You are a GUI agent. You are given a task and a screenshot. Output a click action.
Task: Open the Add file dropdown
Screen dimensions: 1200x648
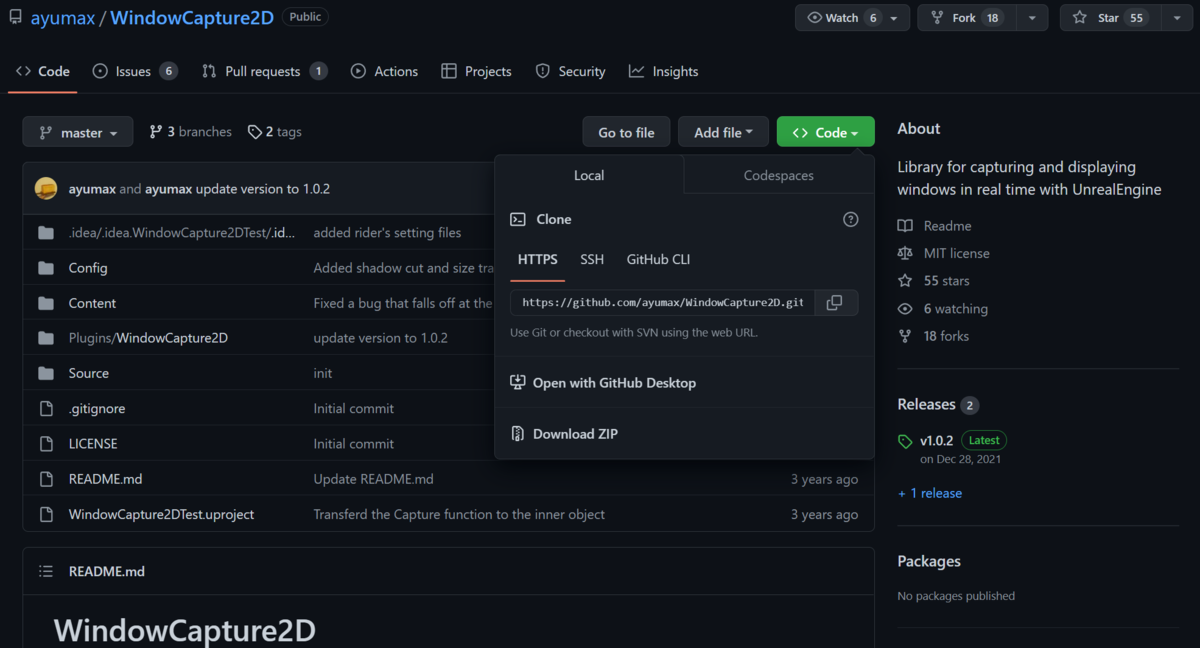click(723, 132)
